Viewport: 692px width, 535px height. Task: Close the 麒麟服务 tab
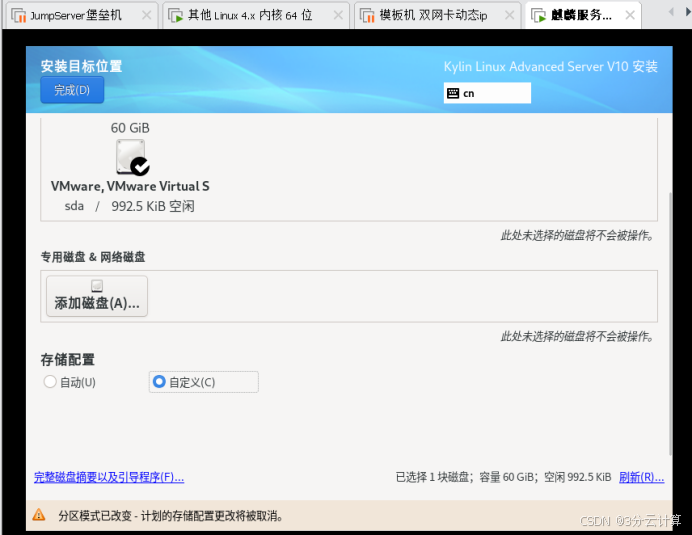630,15
